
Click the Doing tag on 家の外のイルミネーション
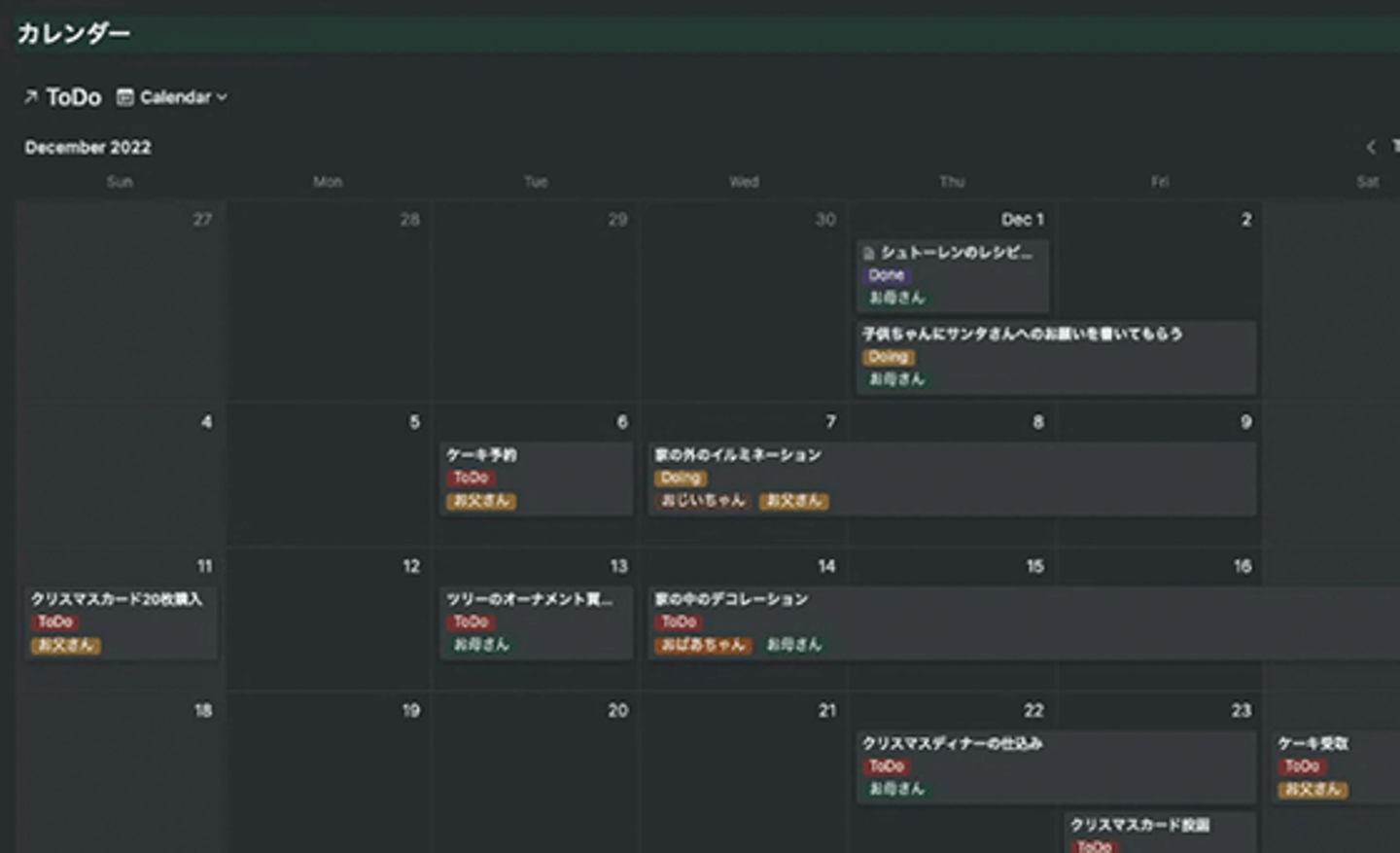click(681, 478)
